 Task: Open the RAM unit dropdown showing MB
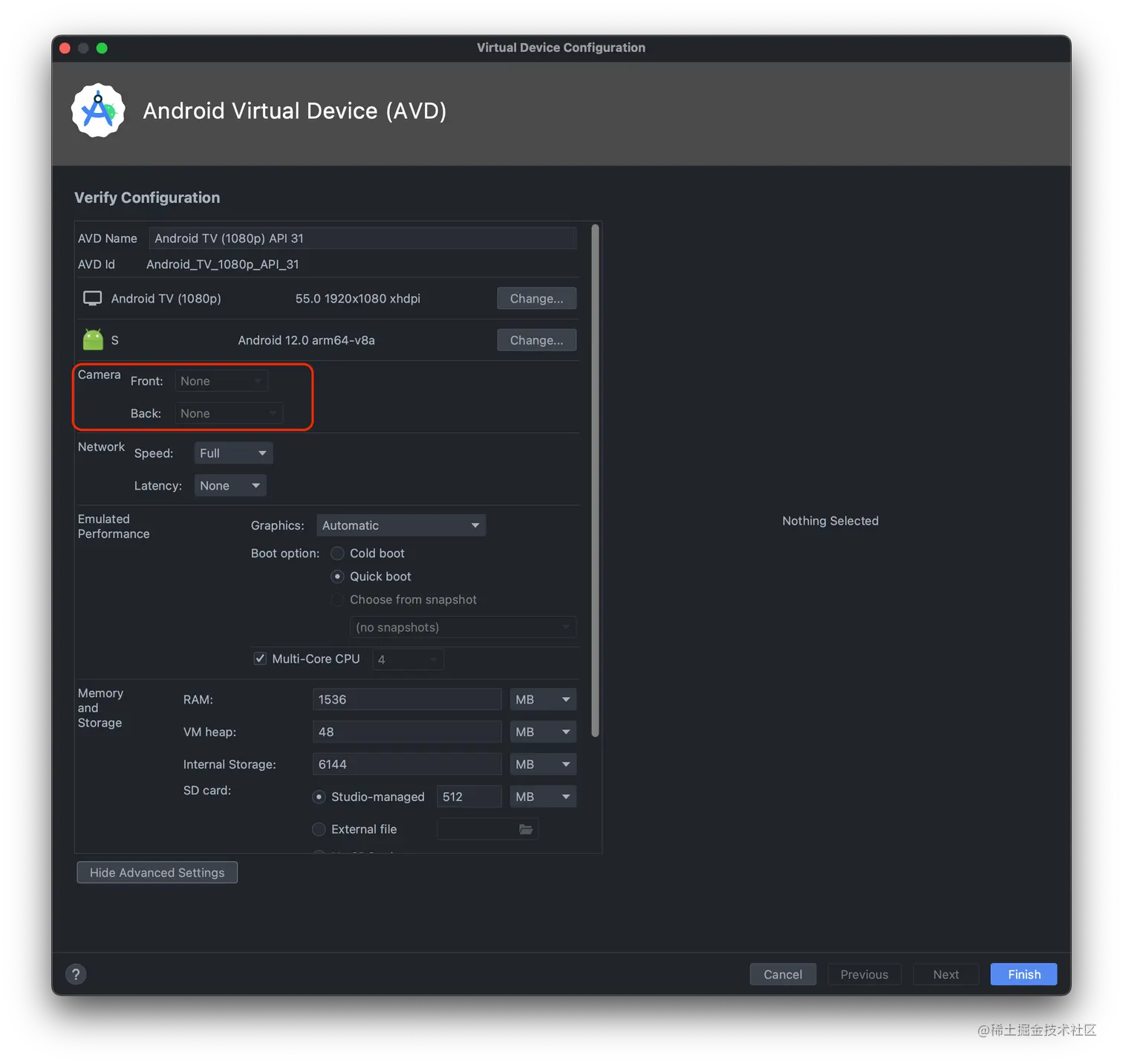pyautogui.click(x=542, y=699)
